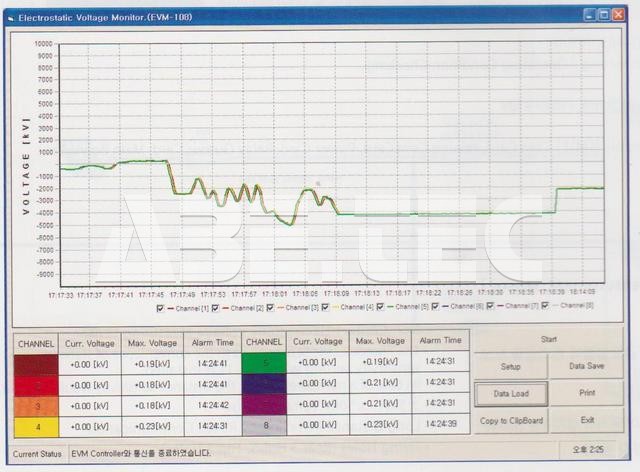Screen dimensions: 640x472
Task: Click the orange channel 3 color cell
Action: pos(36,406)
